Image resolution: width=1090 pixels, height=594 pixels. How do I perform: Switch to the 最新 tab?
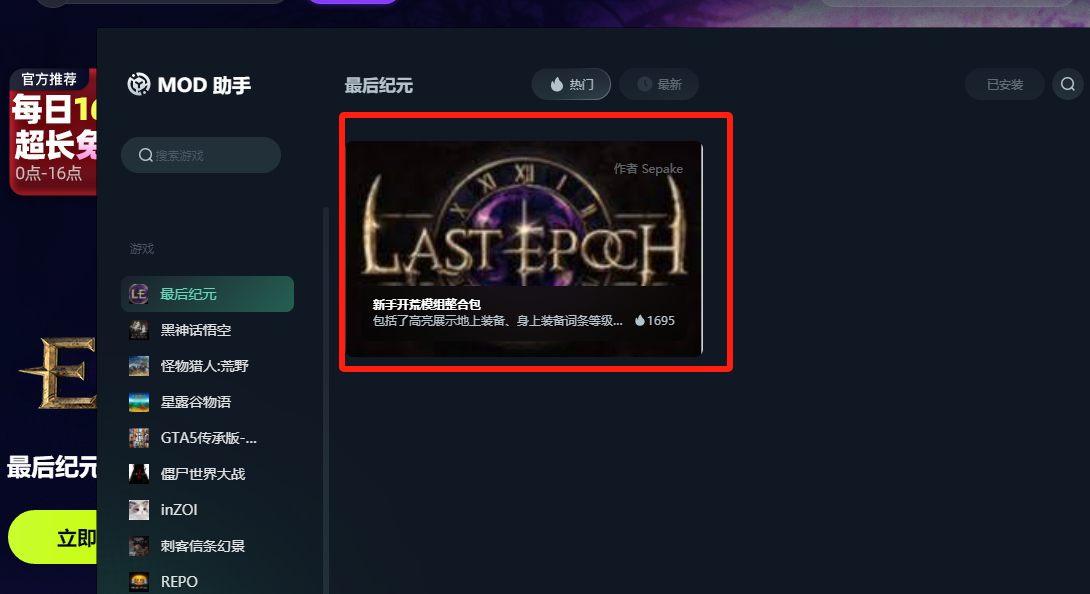coord(659,84)
